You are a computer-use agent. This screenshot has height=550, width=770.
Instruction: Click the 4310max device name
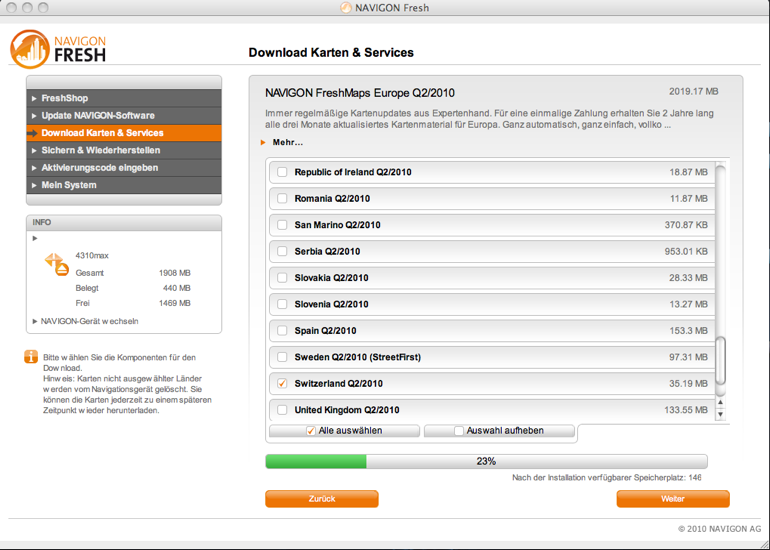pyautogui.click(x=92, y=256)
